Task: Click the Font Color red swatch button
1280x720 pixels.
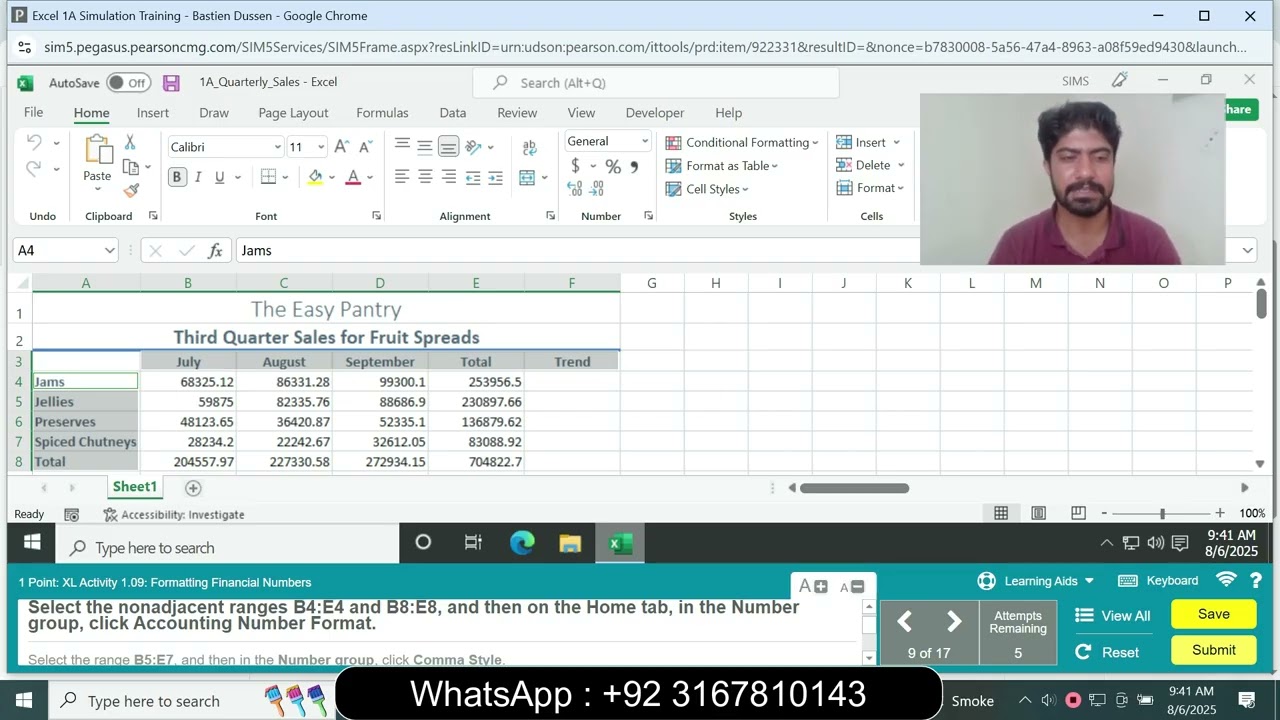Action: coord(353,178)
